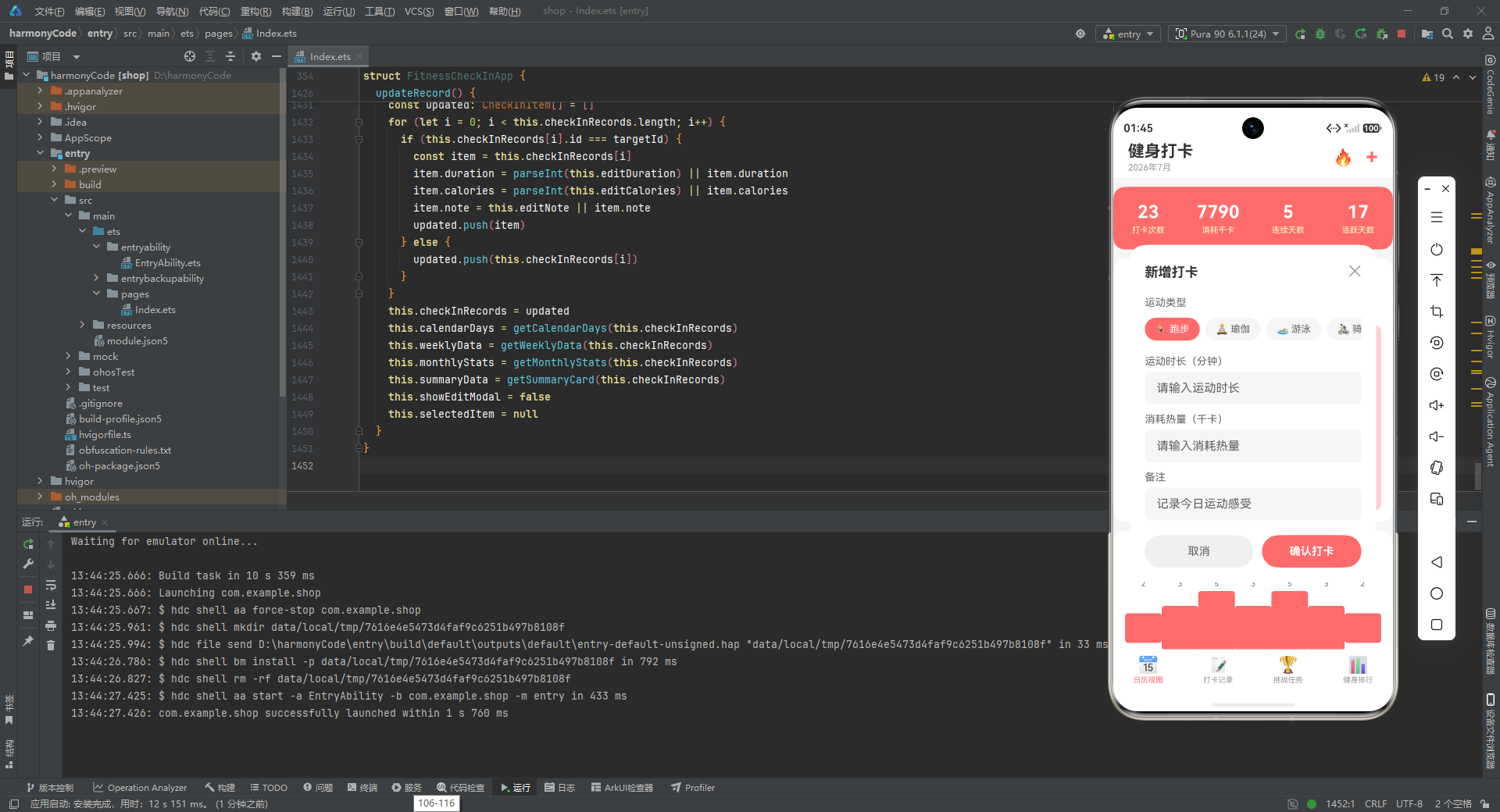Tap 健身排行 bottom navigation item
Viewport: 1500px width, 812px height.
(1358, 669)
